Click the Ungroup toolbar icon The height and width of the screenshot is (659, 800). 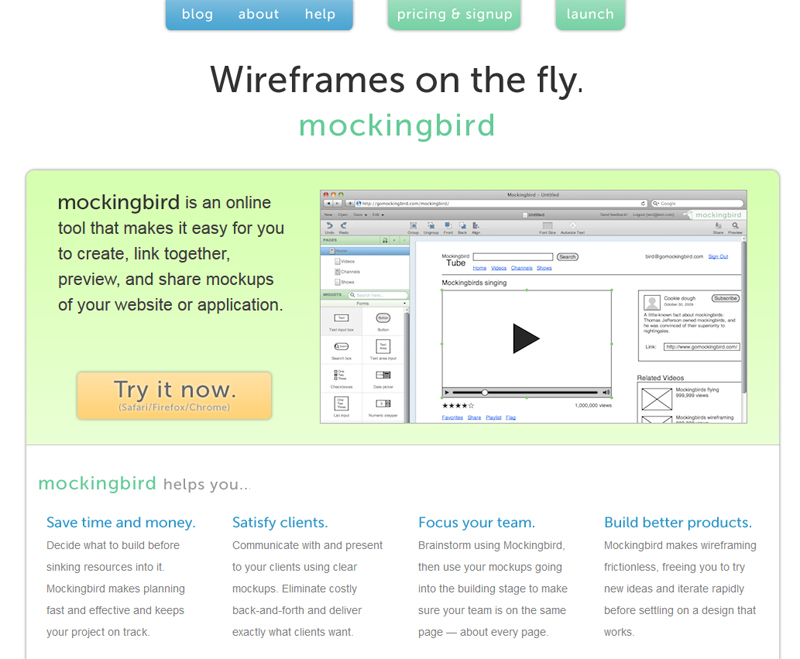pos(429,226)
